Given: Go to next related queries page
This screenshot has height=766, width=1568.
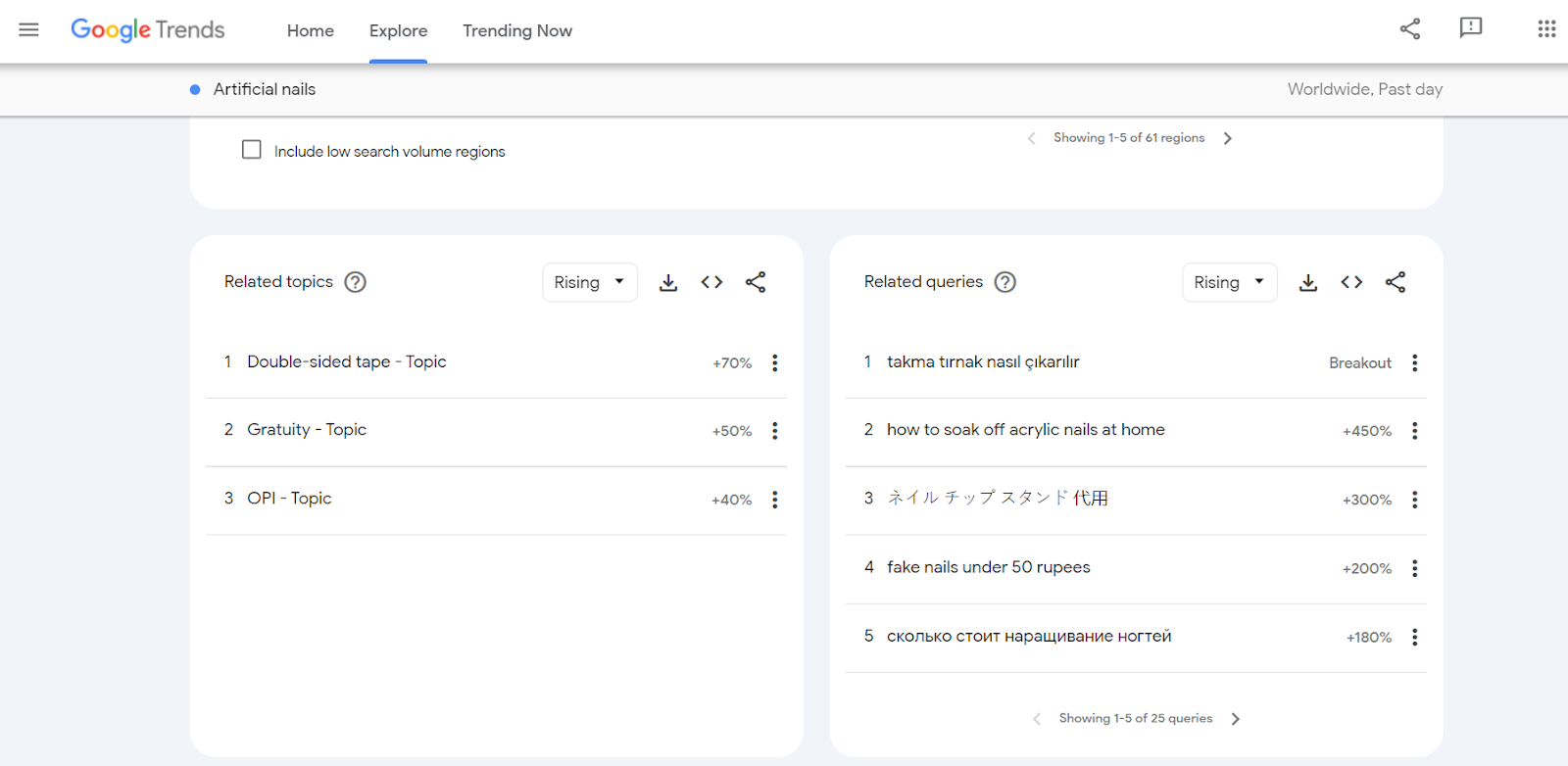Looking at the screenshot, I should coord(1235,719).
